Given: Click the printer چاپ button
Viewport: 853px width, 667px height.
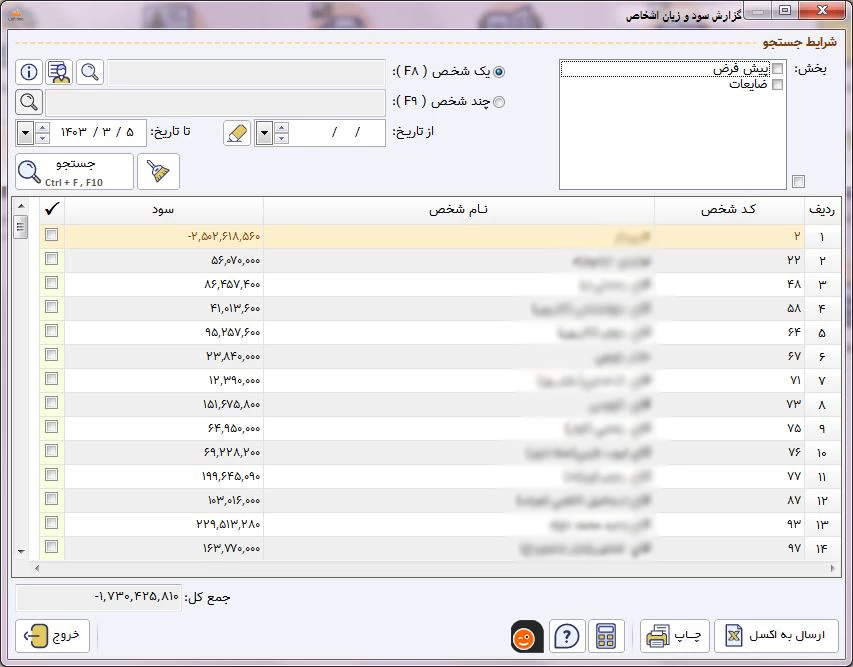Looking at the screenshot, I should click(675, 636).
